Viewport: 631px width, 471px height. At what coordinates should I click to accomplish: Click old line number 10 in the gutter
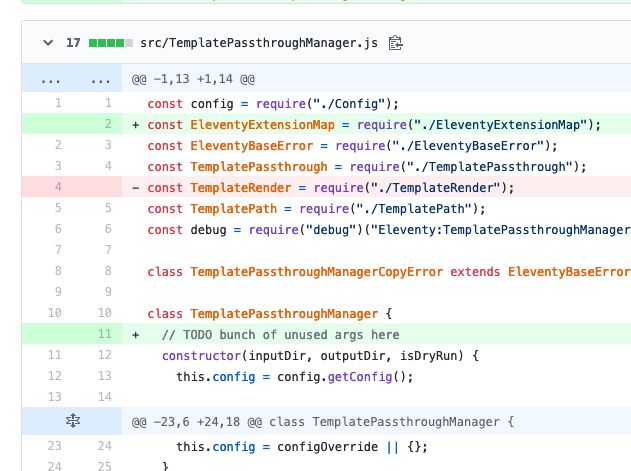tap(55, 313)
